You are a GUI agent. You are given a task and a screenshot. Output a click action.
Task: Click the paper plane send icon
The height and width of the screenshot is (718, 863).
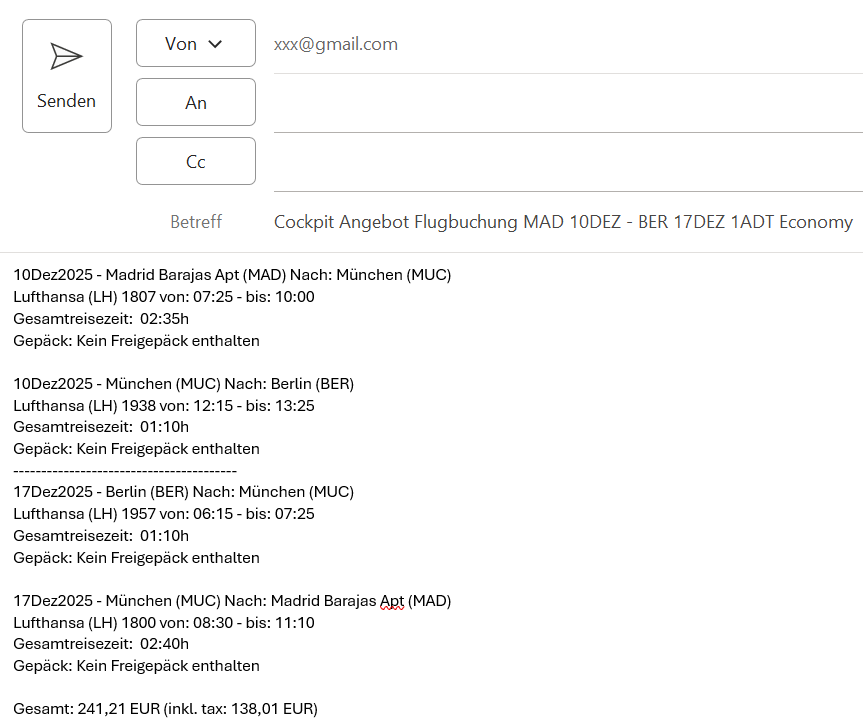(x=66, y=57)
